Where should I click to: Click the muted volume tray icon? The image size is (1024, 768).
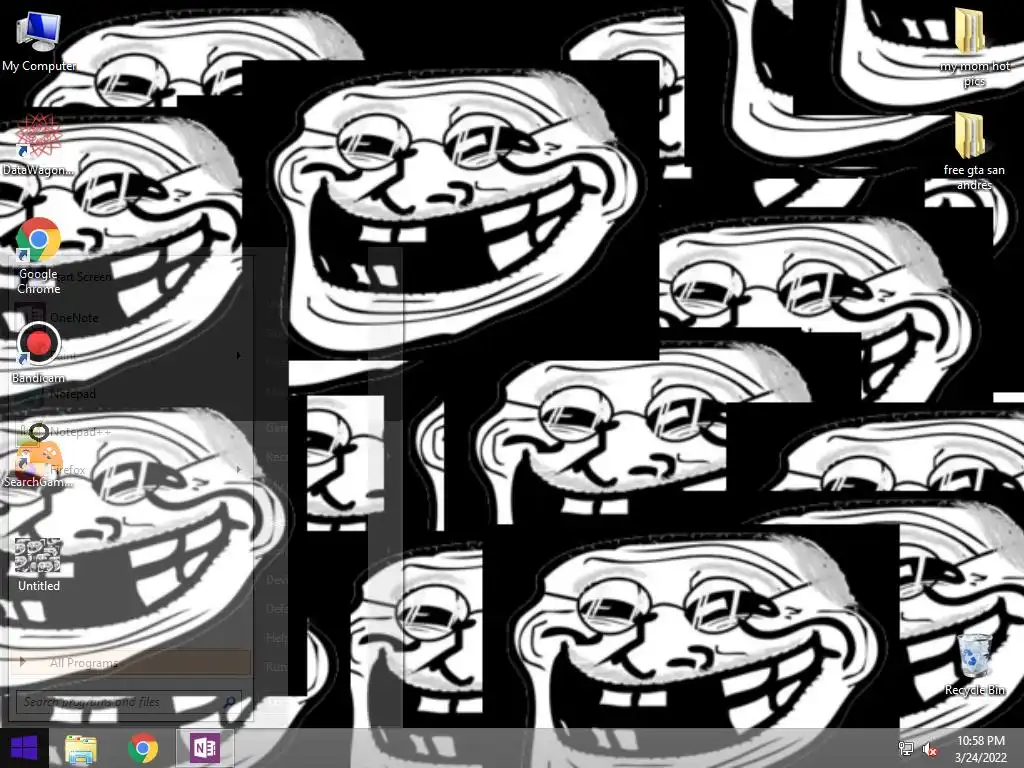[930, 749]
